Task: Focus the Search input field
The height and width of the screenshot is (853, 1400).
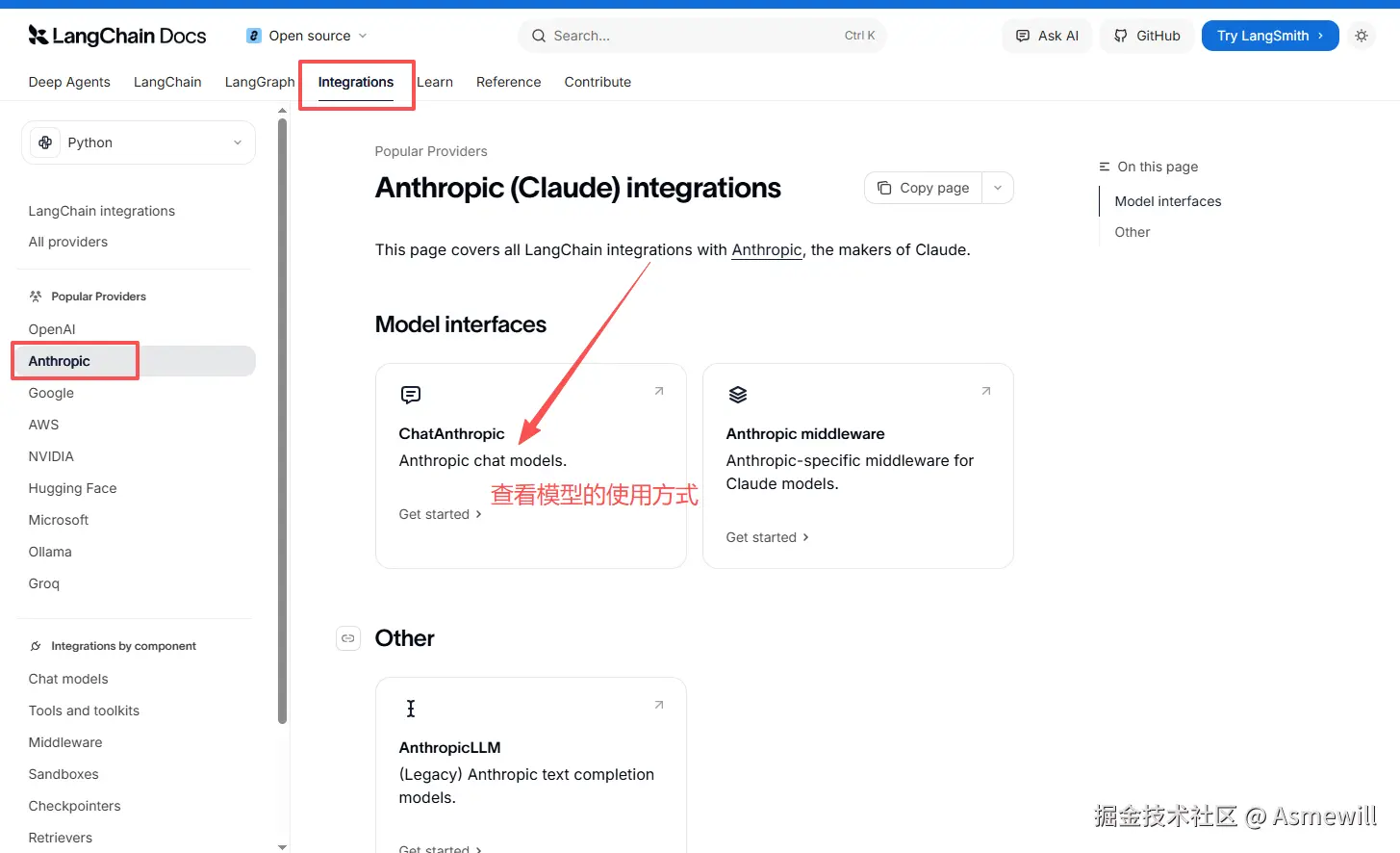Action: (702, 36)
